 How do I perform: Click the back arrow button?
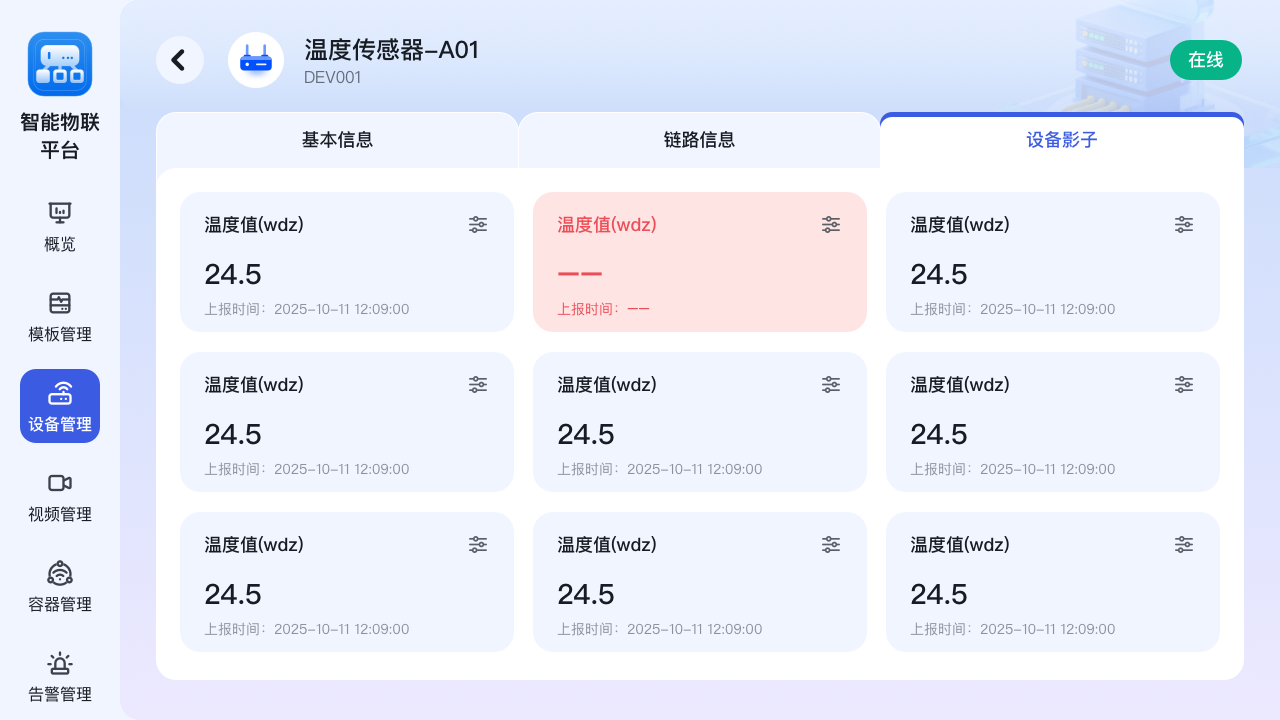click(180, 60)
